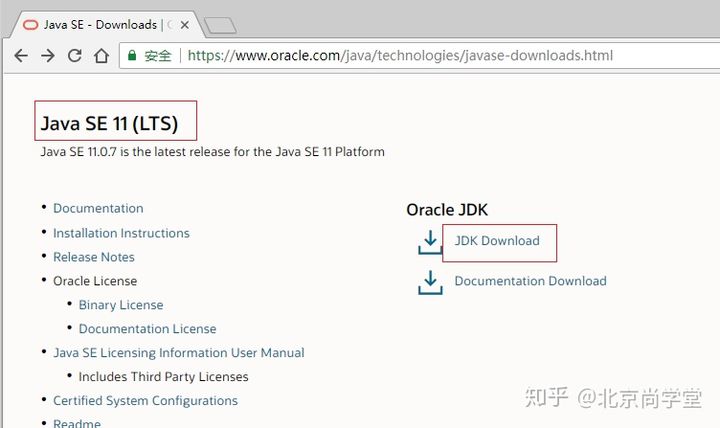Open the Certified System Configurations link
Screen dimensions: 720x428
145,400
